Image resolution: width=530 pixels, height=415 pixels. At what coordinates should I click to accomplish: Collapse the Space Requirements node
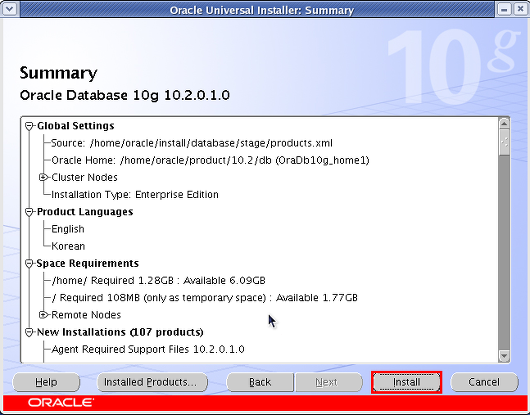[29, 263]
